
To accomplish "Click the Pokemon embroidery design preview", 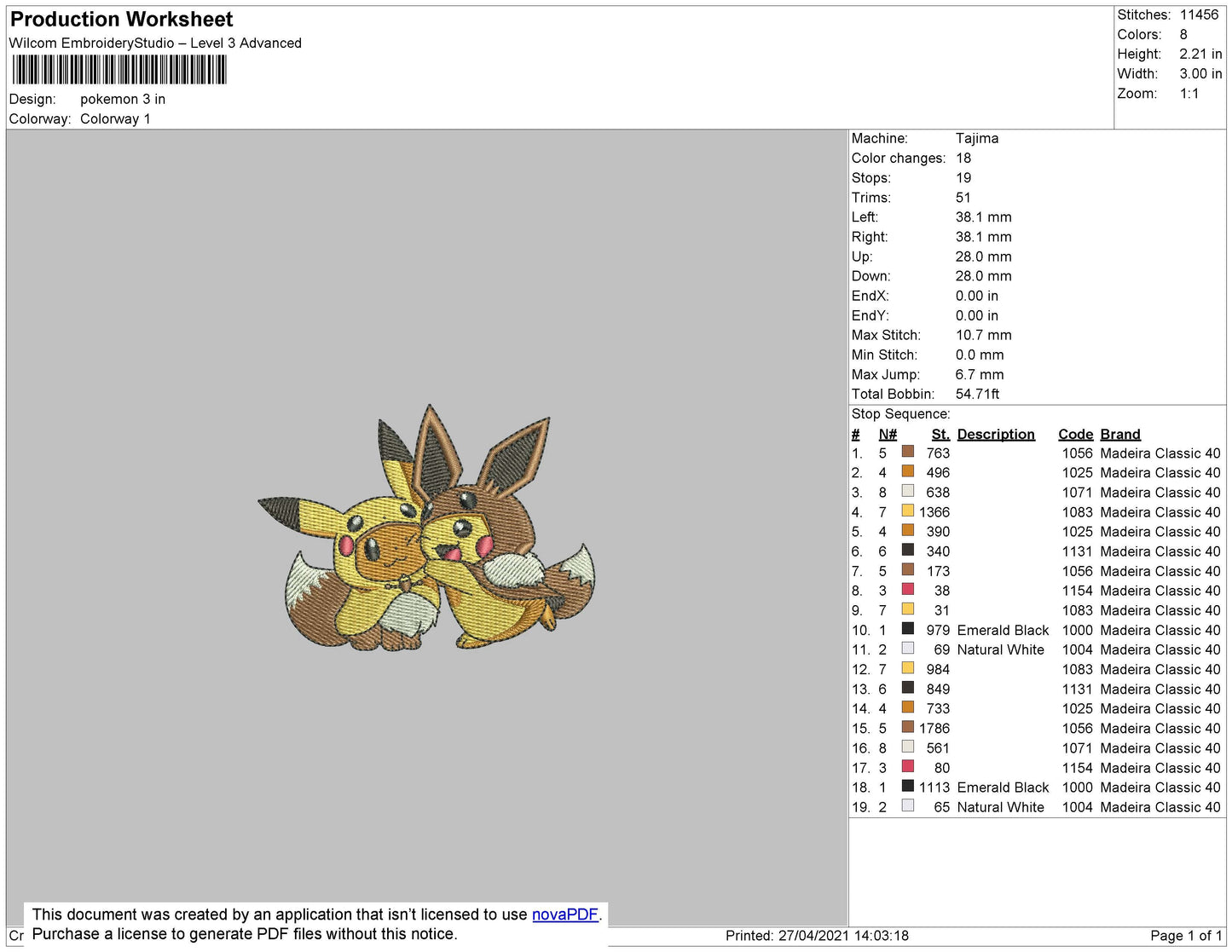I will point(426,528).
